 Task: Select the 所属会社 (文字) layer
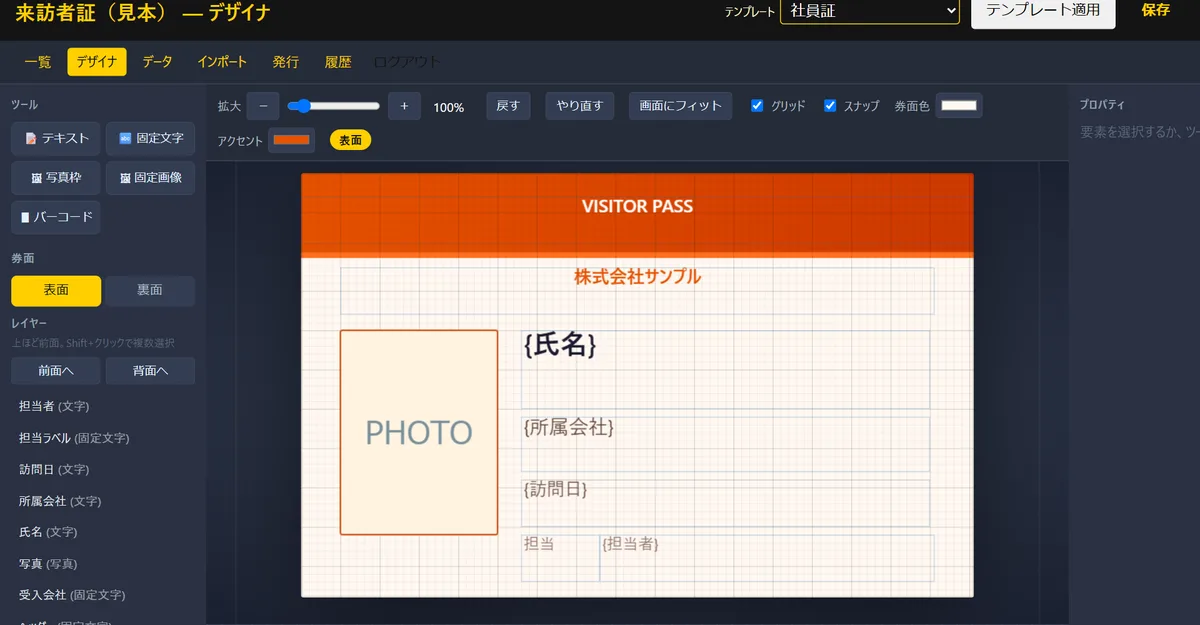(x=103, y=501)
